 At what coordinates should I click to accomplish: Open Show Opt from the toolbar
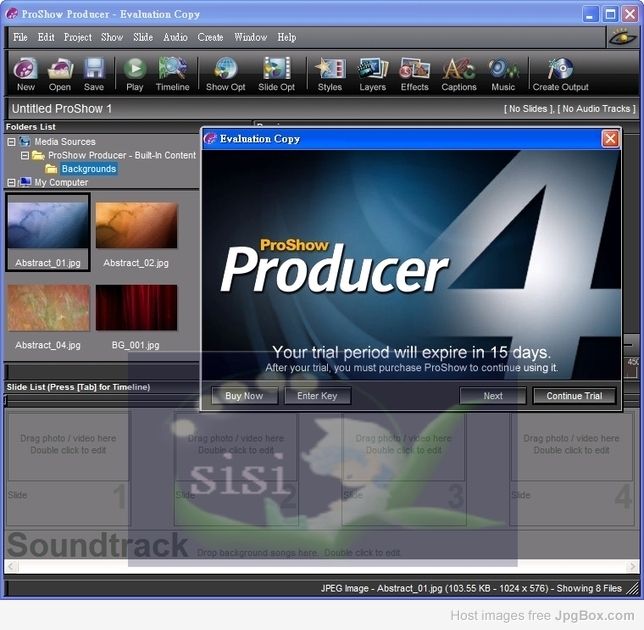[225, 72]
